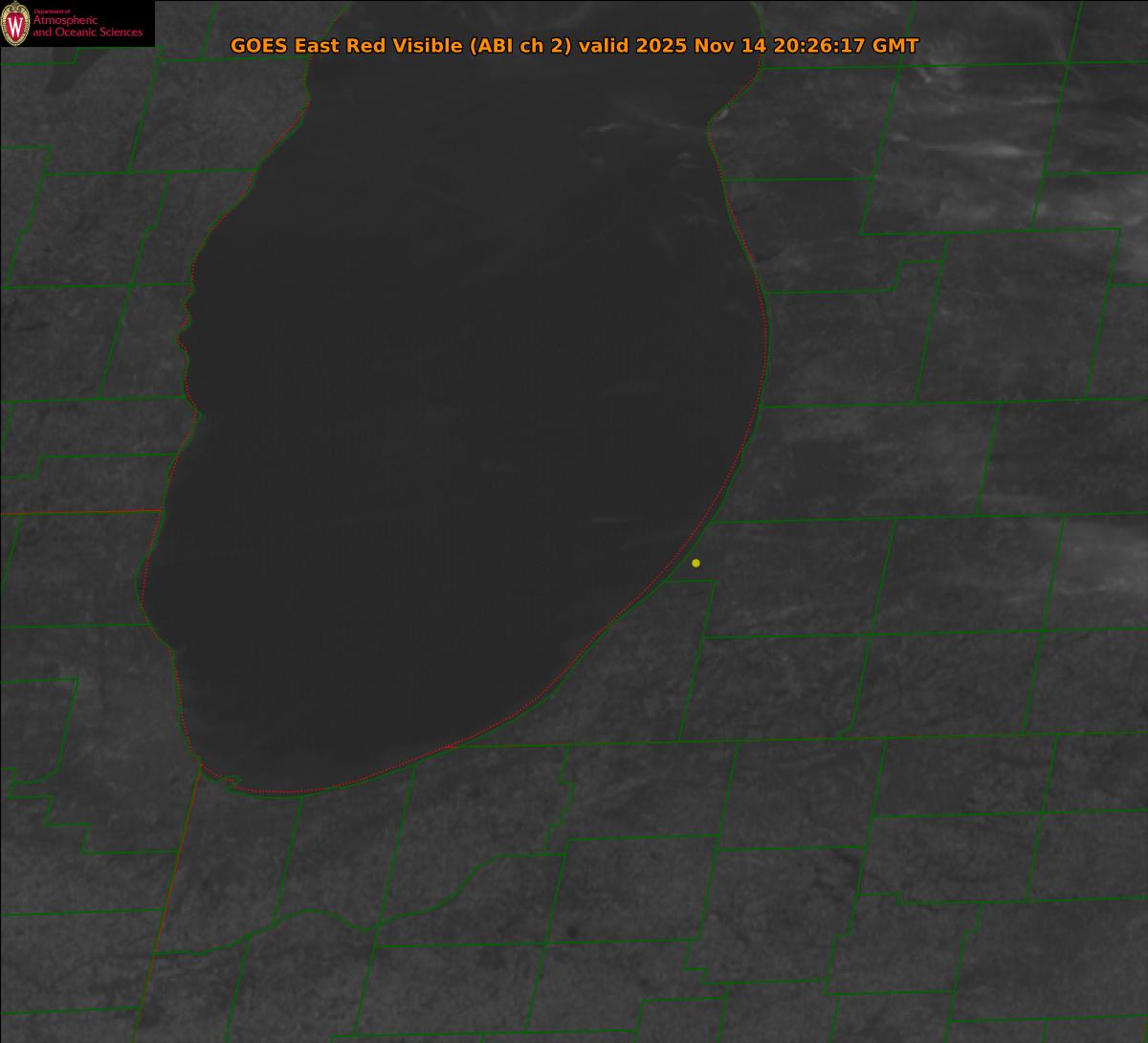Open the Atmospheric and Oceanic Sciences link
Image resolution: width=1148 pixels, height=1043 pixels.
[x=87, y=27]
